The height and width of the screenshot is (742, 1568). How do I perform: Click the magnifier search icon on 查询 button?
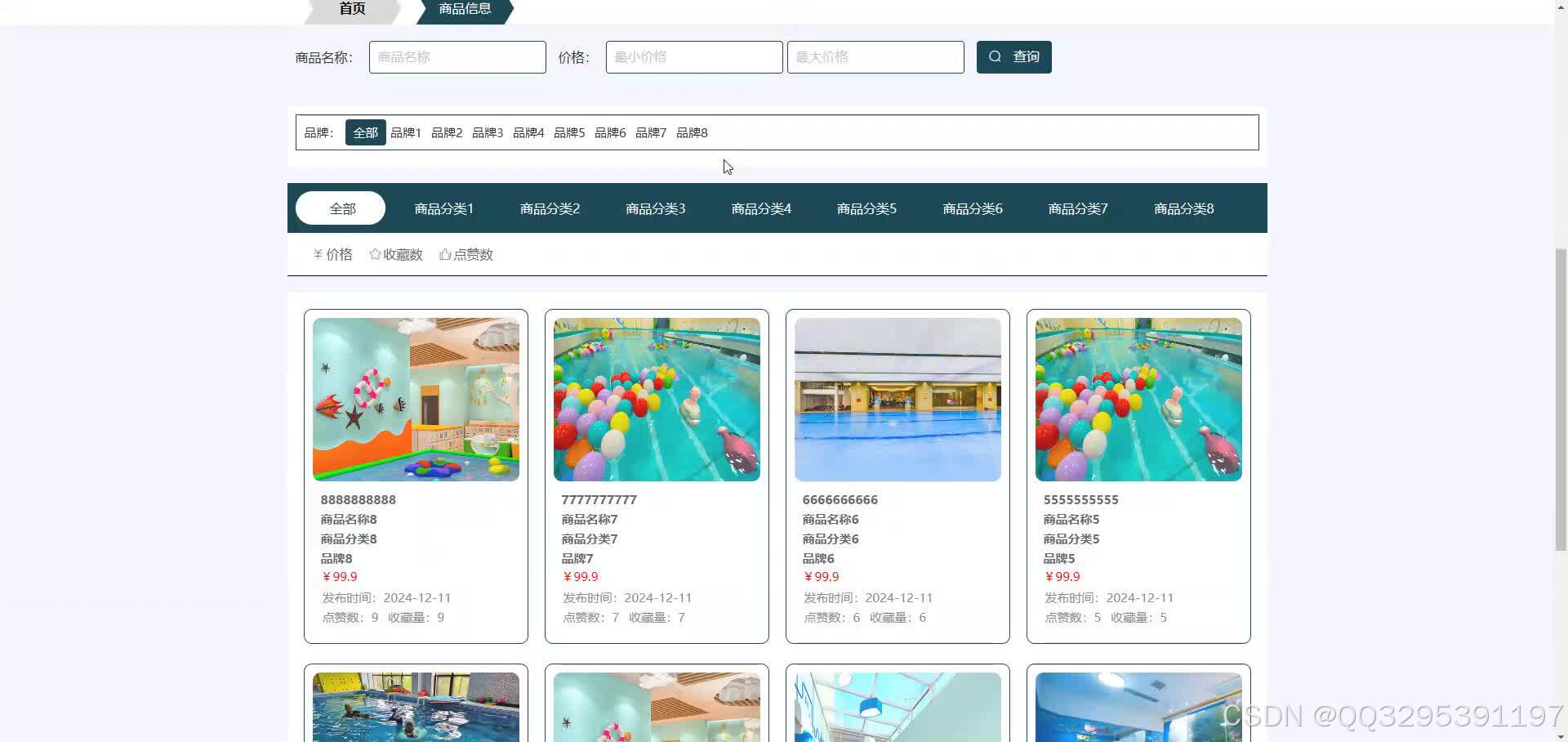(x=995, y=56)
